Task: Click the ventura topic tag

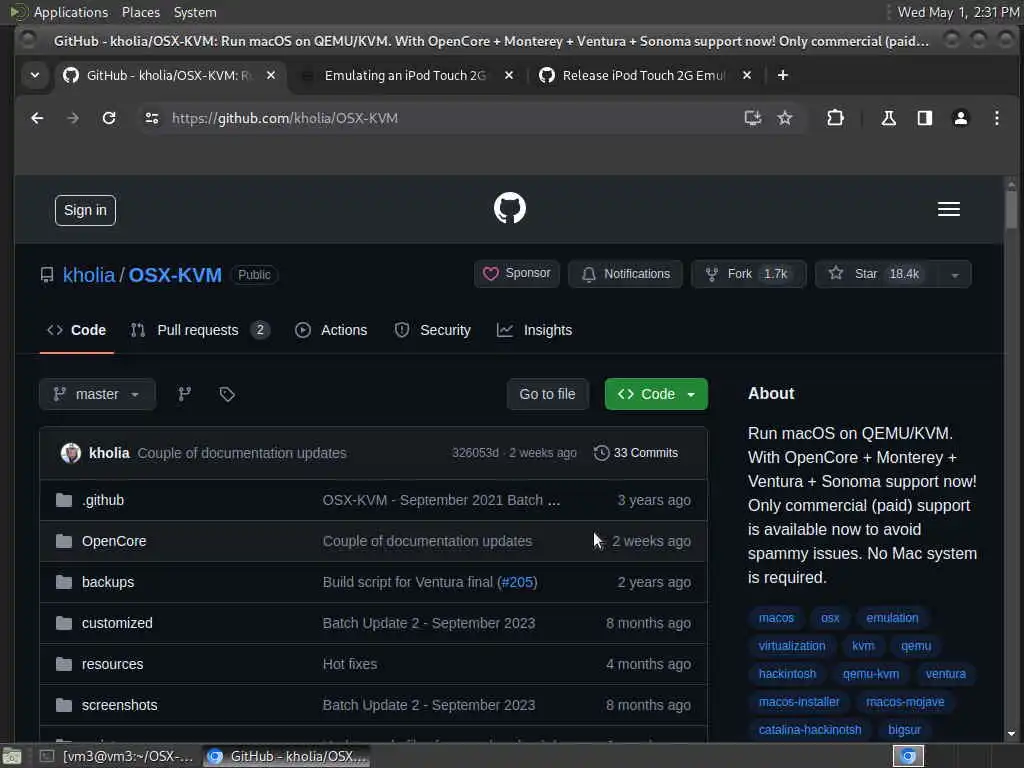Action: 945,674
